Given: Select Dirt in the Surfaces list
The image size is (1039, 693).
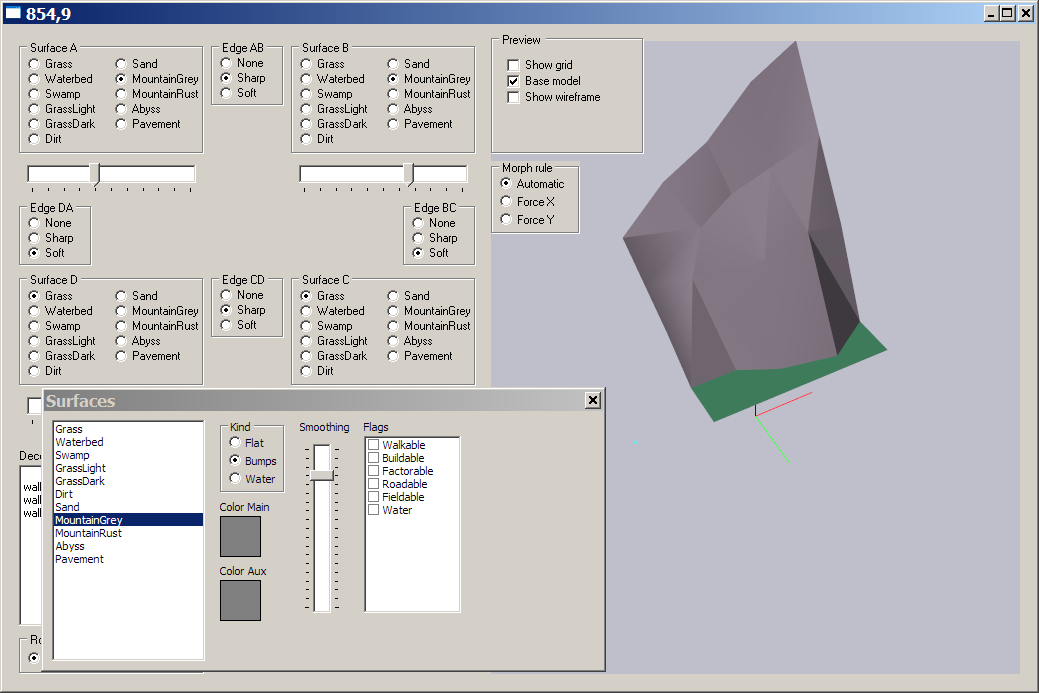Looking at the screenshot, I should tap(128, 494).
